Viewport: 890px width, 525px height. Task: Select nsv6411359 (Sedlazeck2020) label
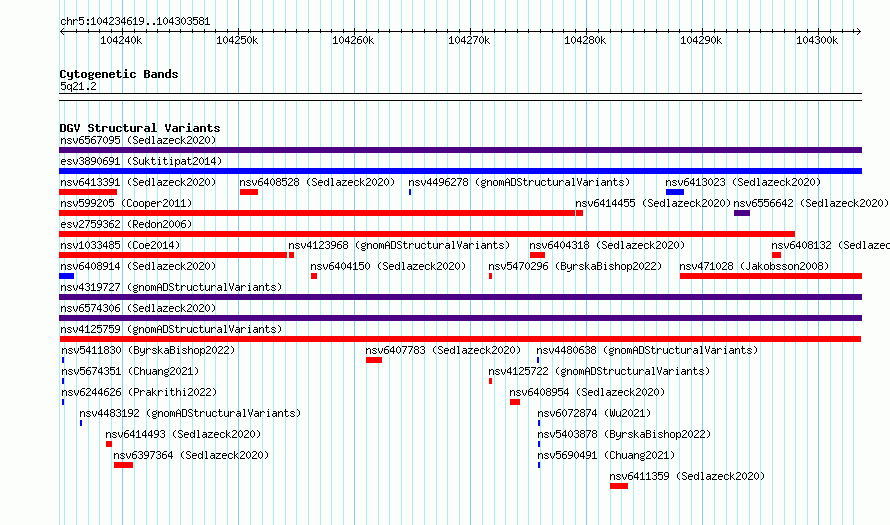pos(687,476)
